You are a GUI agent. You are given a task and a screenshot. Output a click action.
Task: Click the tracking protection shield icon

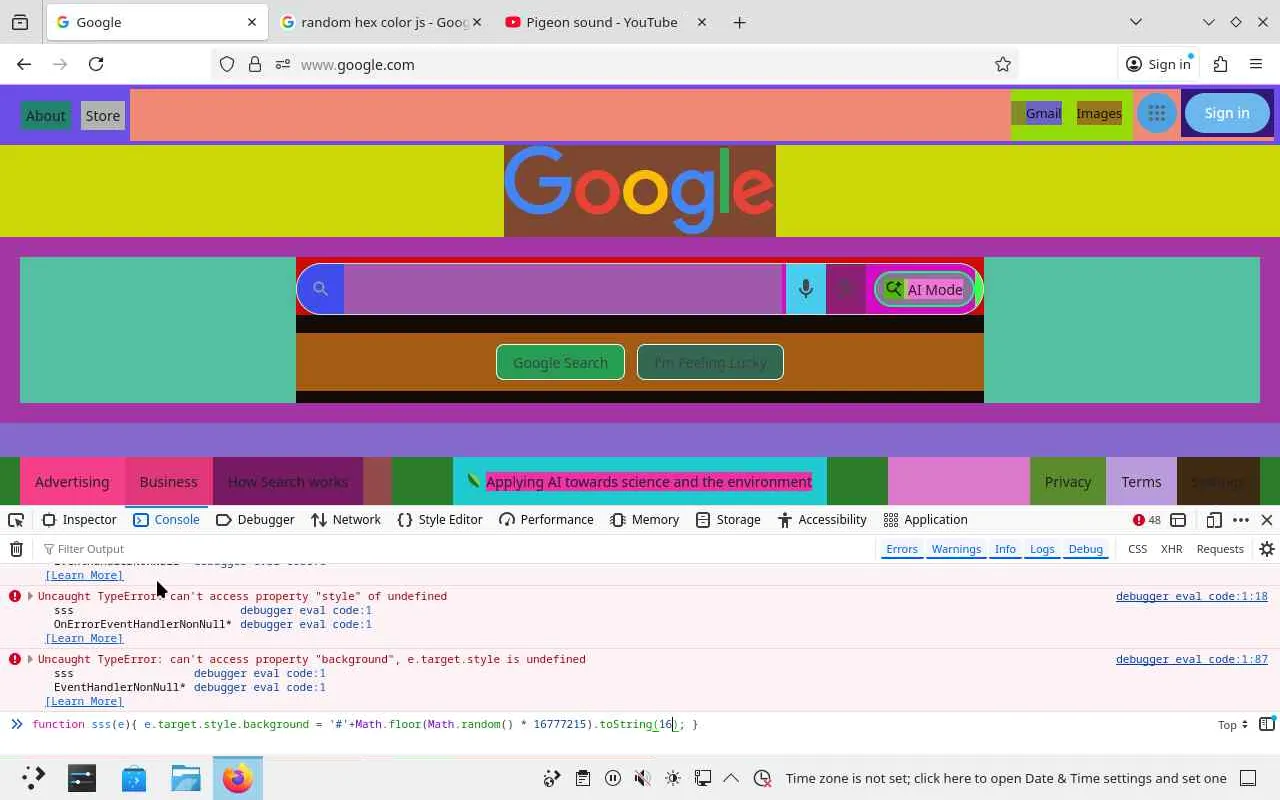pyautogui.click(x=227, y=64)
